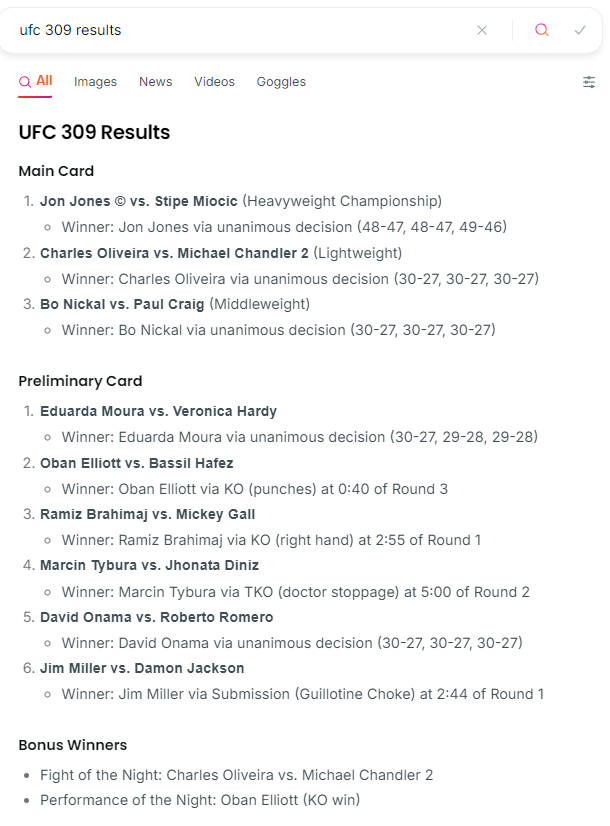The height and width of the screenshot is (826, 610).
Task: Clear the search query with the X icon
Action: (x=482, y=30)
